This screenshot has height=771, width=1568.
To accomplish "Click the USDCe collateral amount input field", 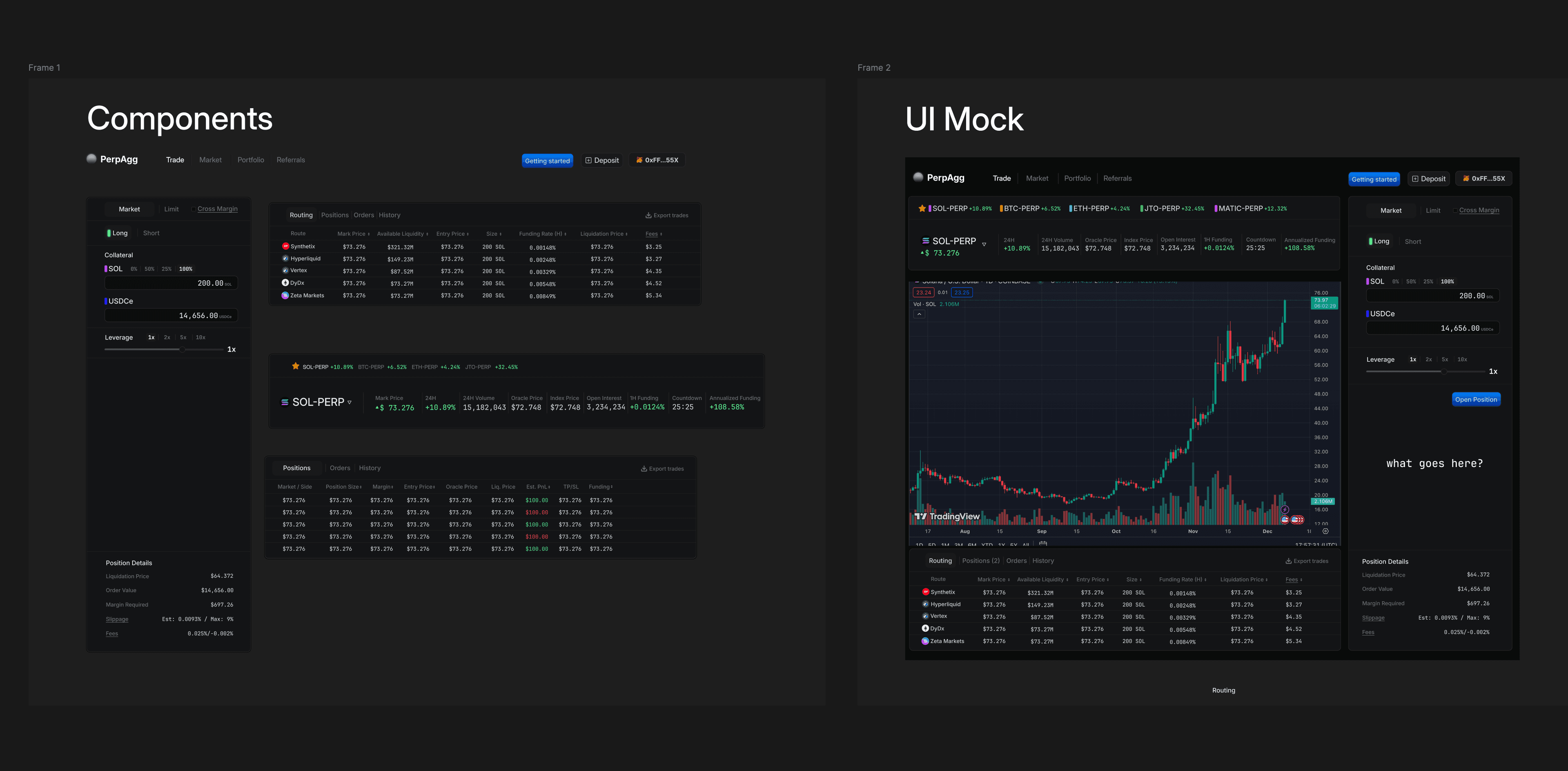I will (170, 315).
